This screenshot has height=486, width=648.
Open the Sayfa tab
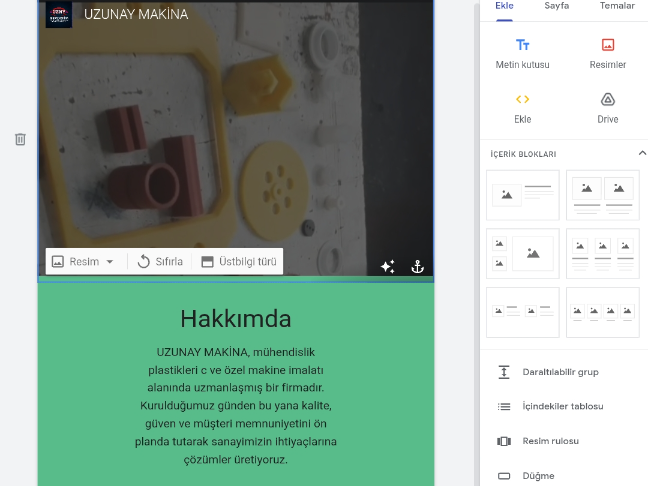click(556, 6)
